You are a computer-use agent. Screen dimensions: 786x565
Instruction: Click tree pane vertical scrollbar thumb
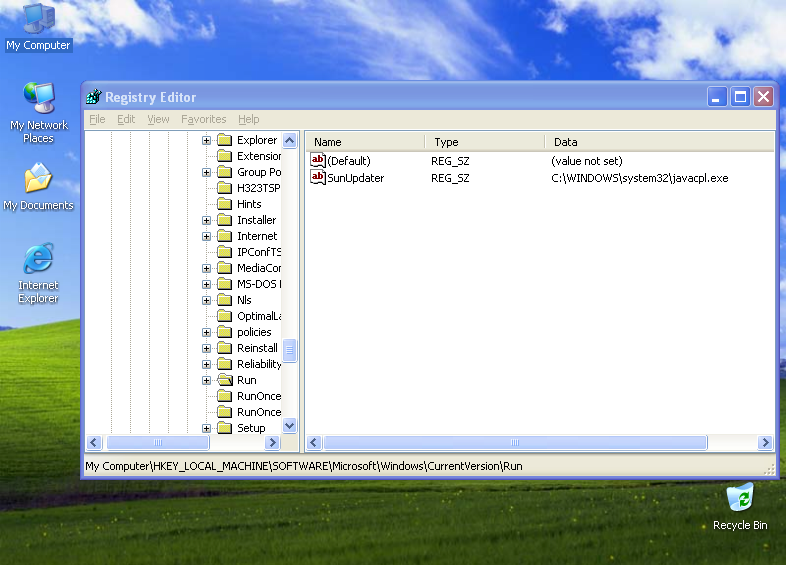(290, 350)
